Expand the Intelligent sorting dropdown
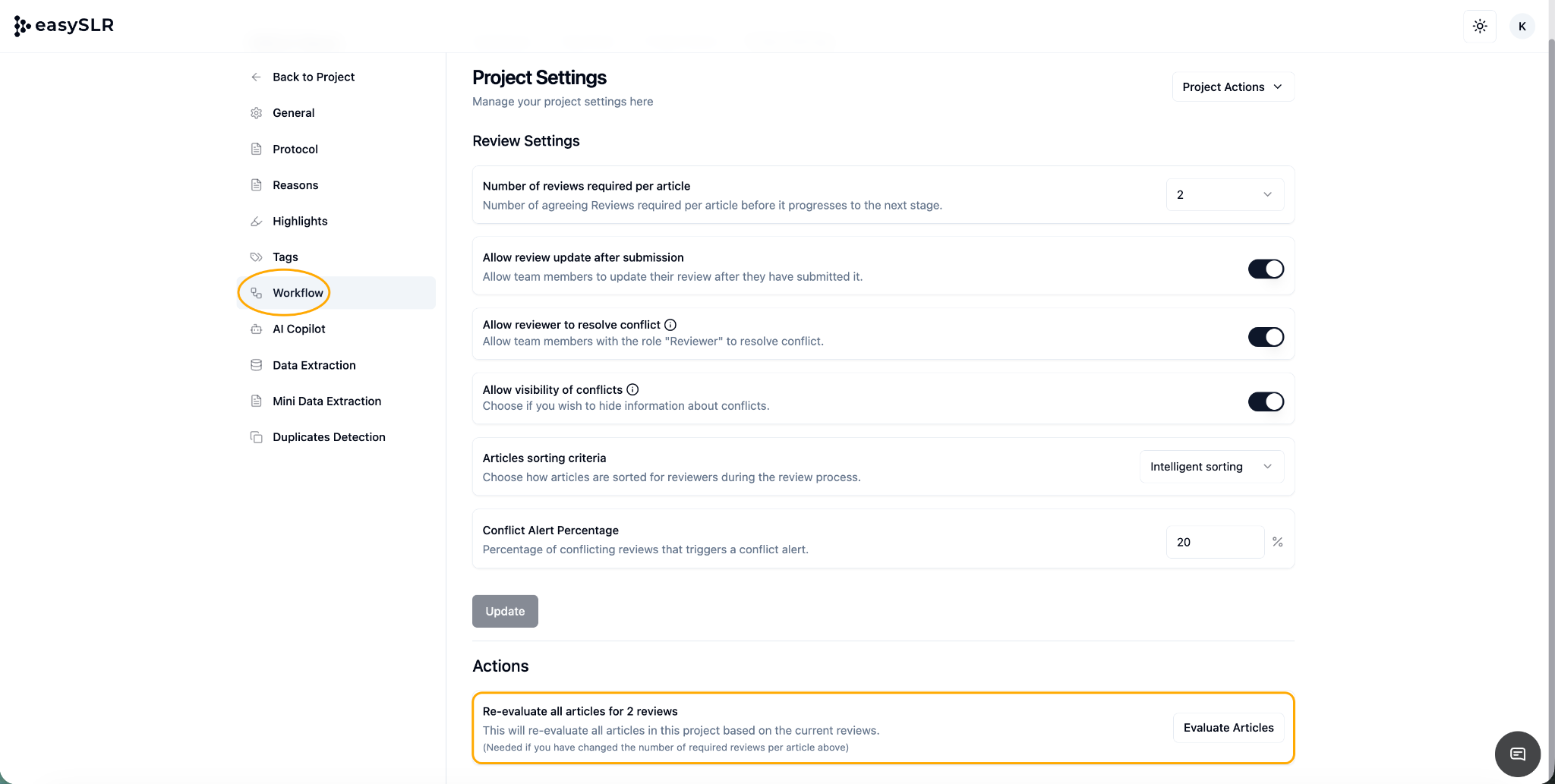Image resolution: width=1555 pixels, height=784 pixels. (x=1211, y=467)
